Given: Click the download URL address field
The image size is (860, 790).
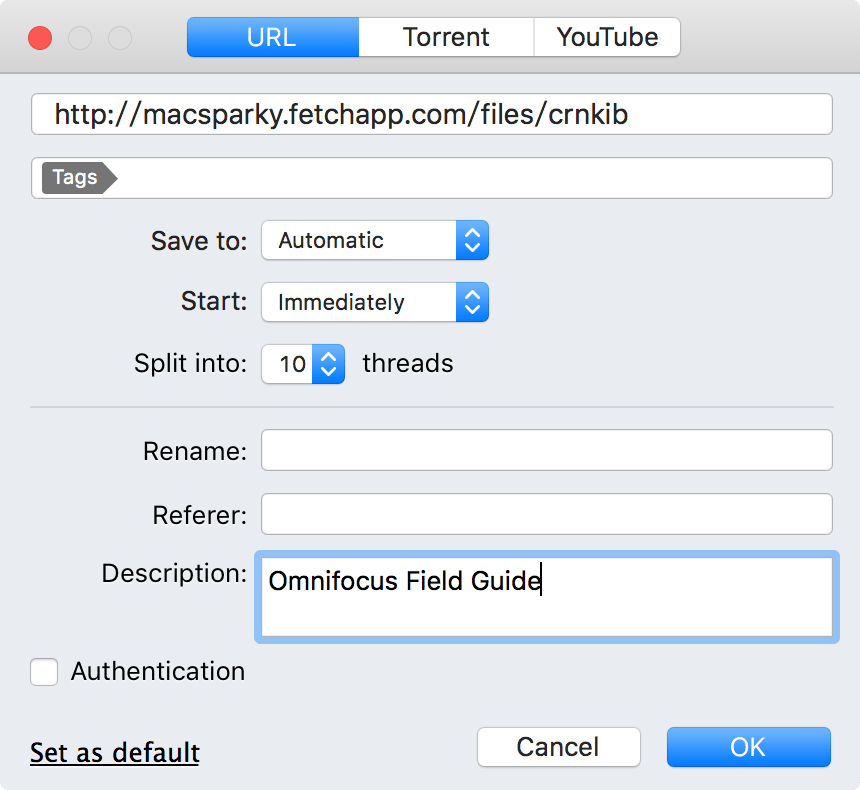Looking at the screenshot, I should (x=432, y=114).
